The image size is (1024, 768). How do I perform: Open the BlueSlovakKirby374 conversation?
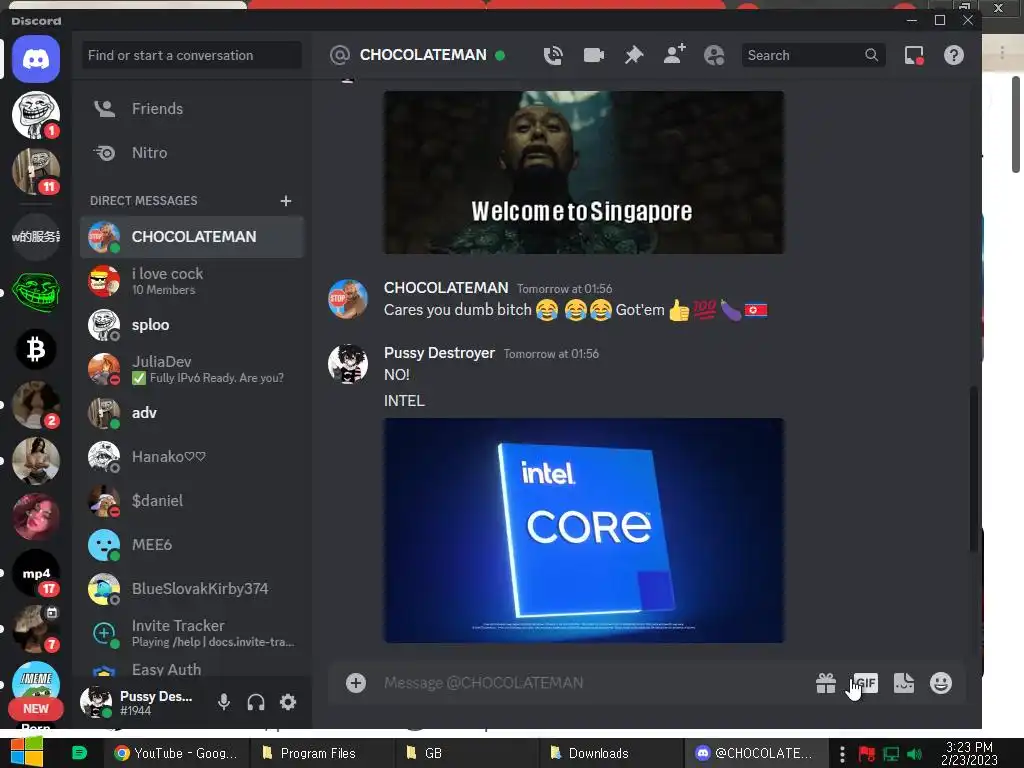pos(192,588)
